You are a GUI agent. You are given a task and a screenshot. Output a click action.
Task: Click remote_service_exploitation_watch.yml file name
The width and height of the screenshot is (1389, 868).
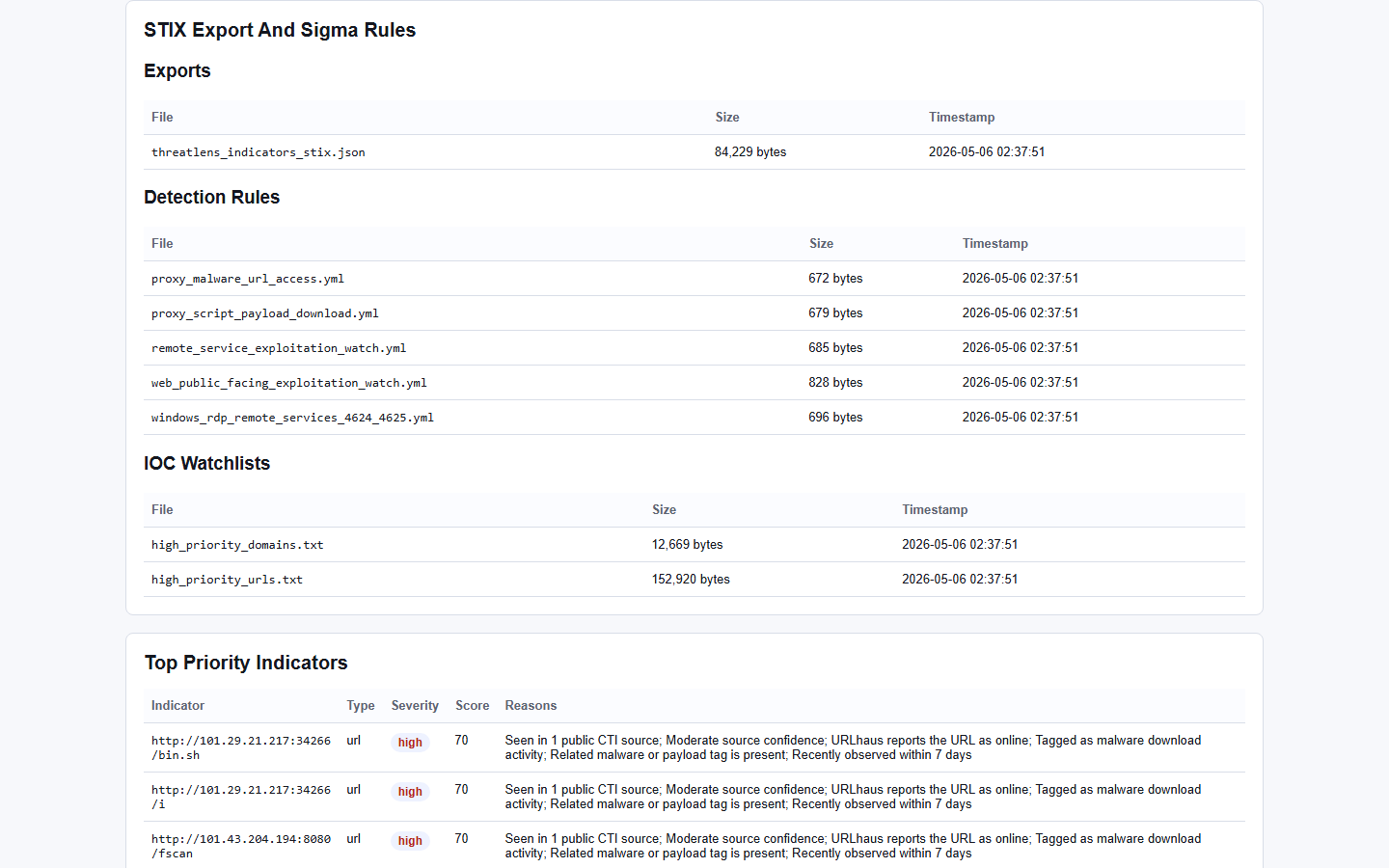coord(279,348)
